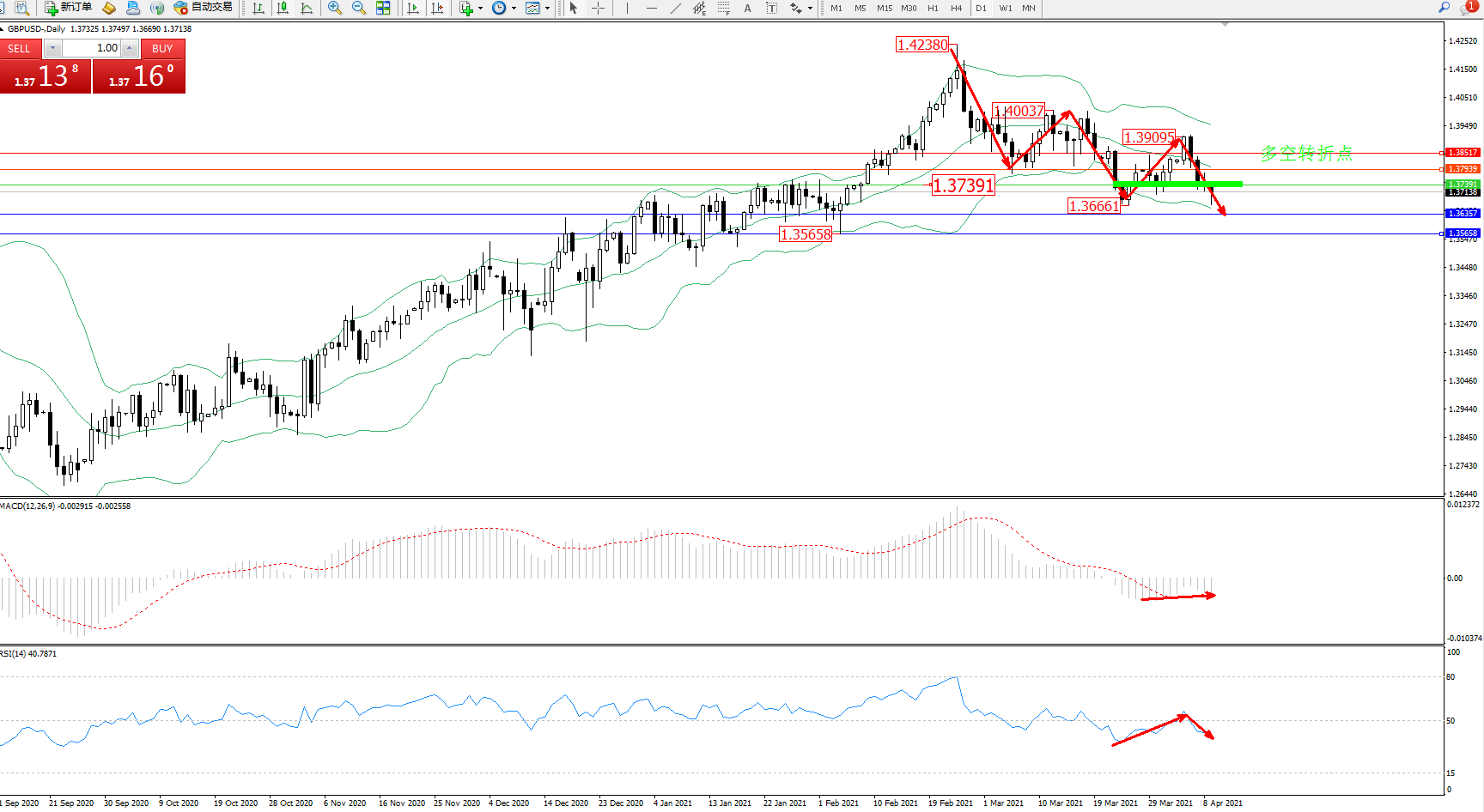This screenshot has height=812, width=1484.
Task: Open the chart templates dropdown
Action: (547, 8)
